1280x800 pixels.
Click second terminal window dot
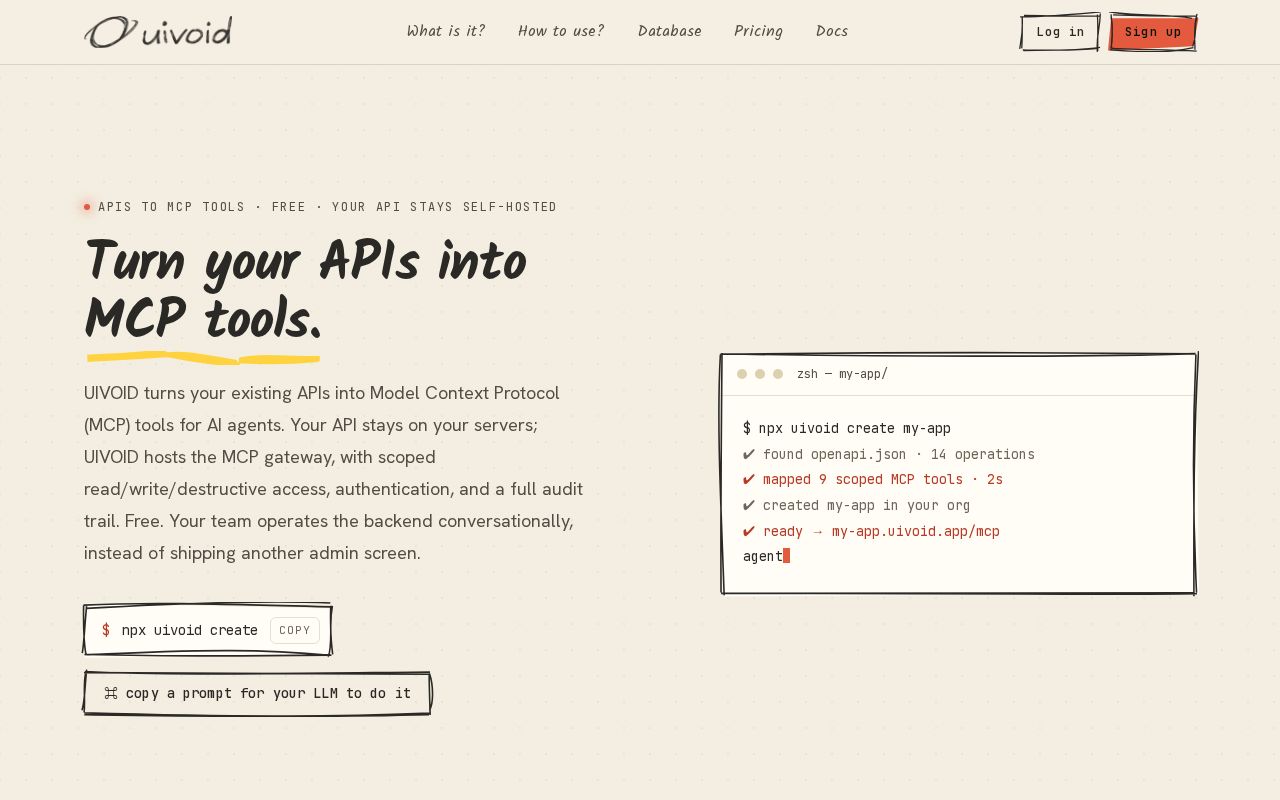[760, 374]
